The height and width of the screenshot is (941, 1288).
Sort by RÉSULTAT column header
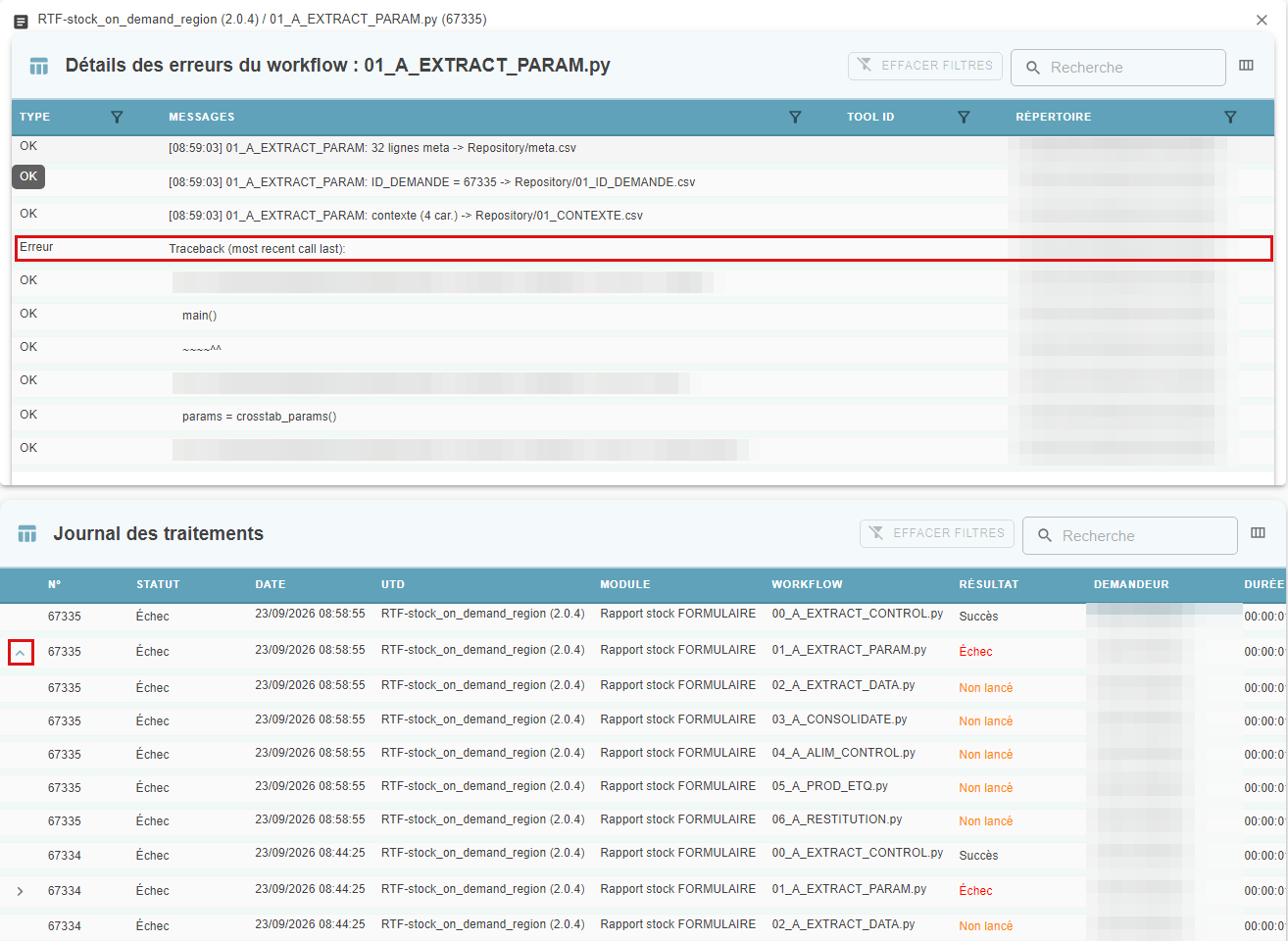pos(989,584)
